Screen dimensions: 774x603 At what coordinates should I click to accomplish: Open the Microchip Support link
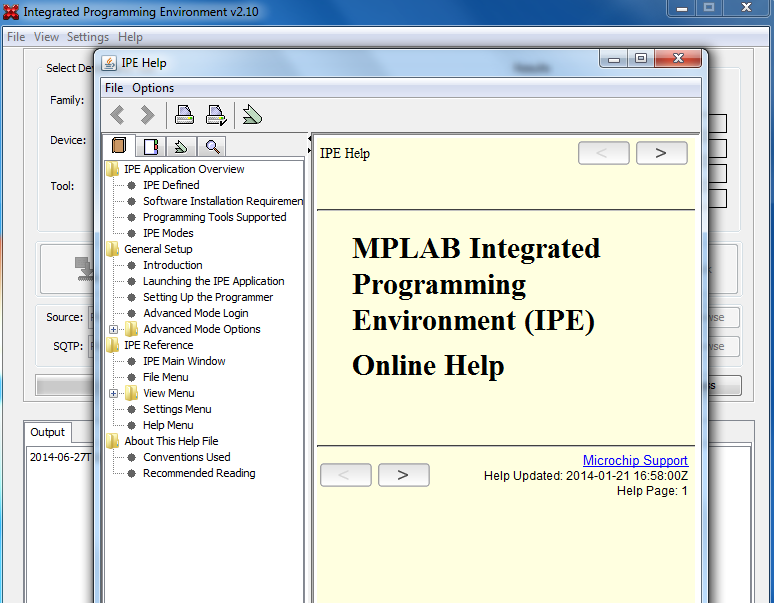tap(635, 460)
